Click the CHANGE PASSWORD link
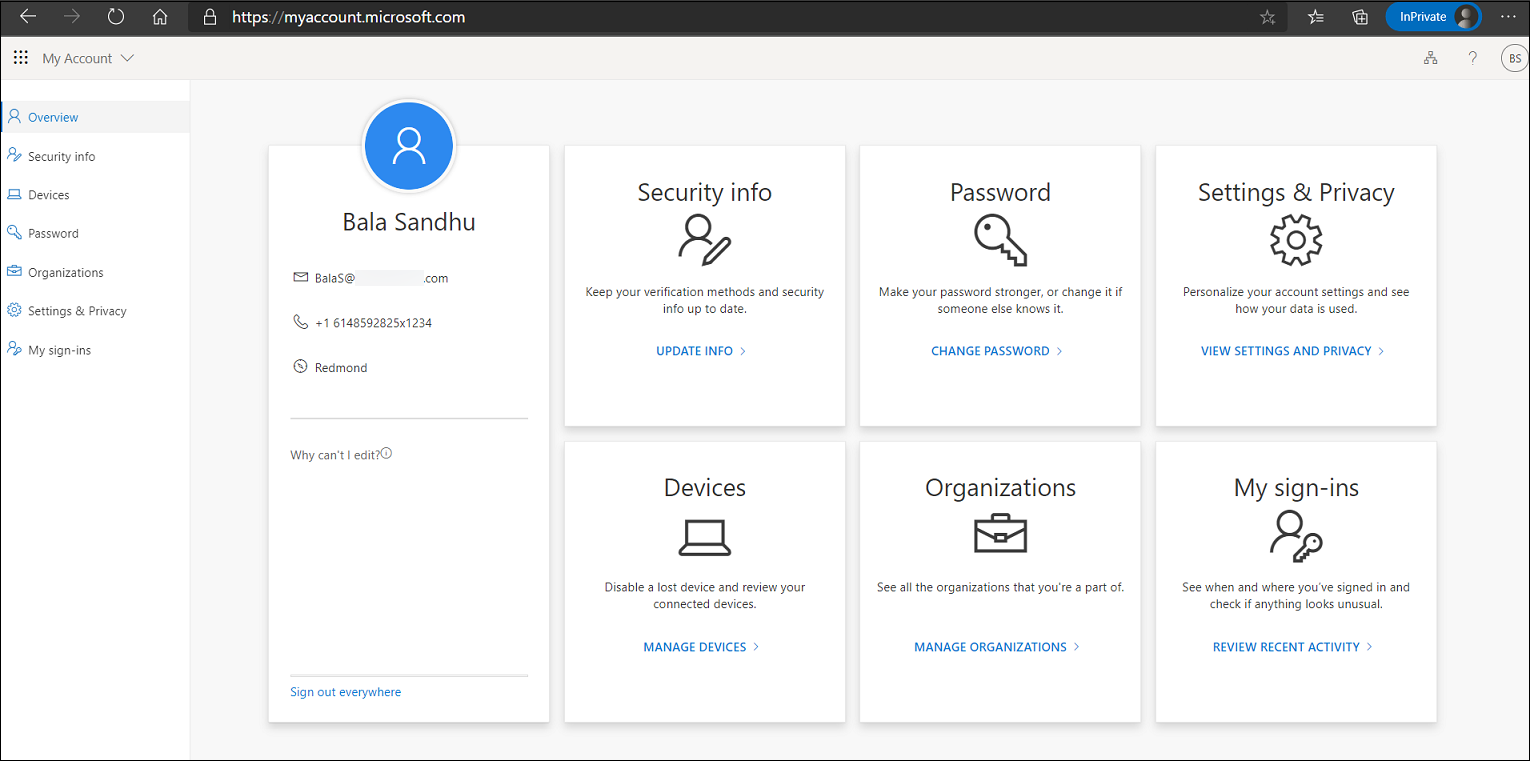1530x761 pixels. point(996,351)
